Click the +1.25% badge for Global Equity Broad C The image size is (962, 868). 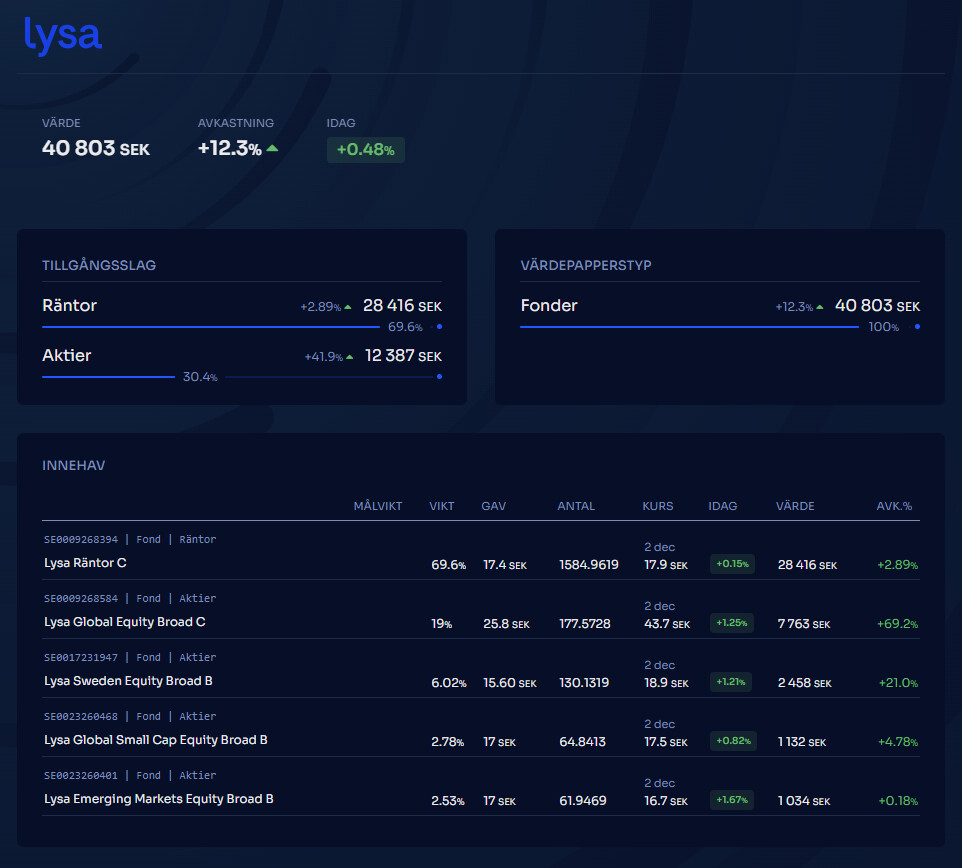point(732,623)
